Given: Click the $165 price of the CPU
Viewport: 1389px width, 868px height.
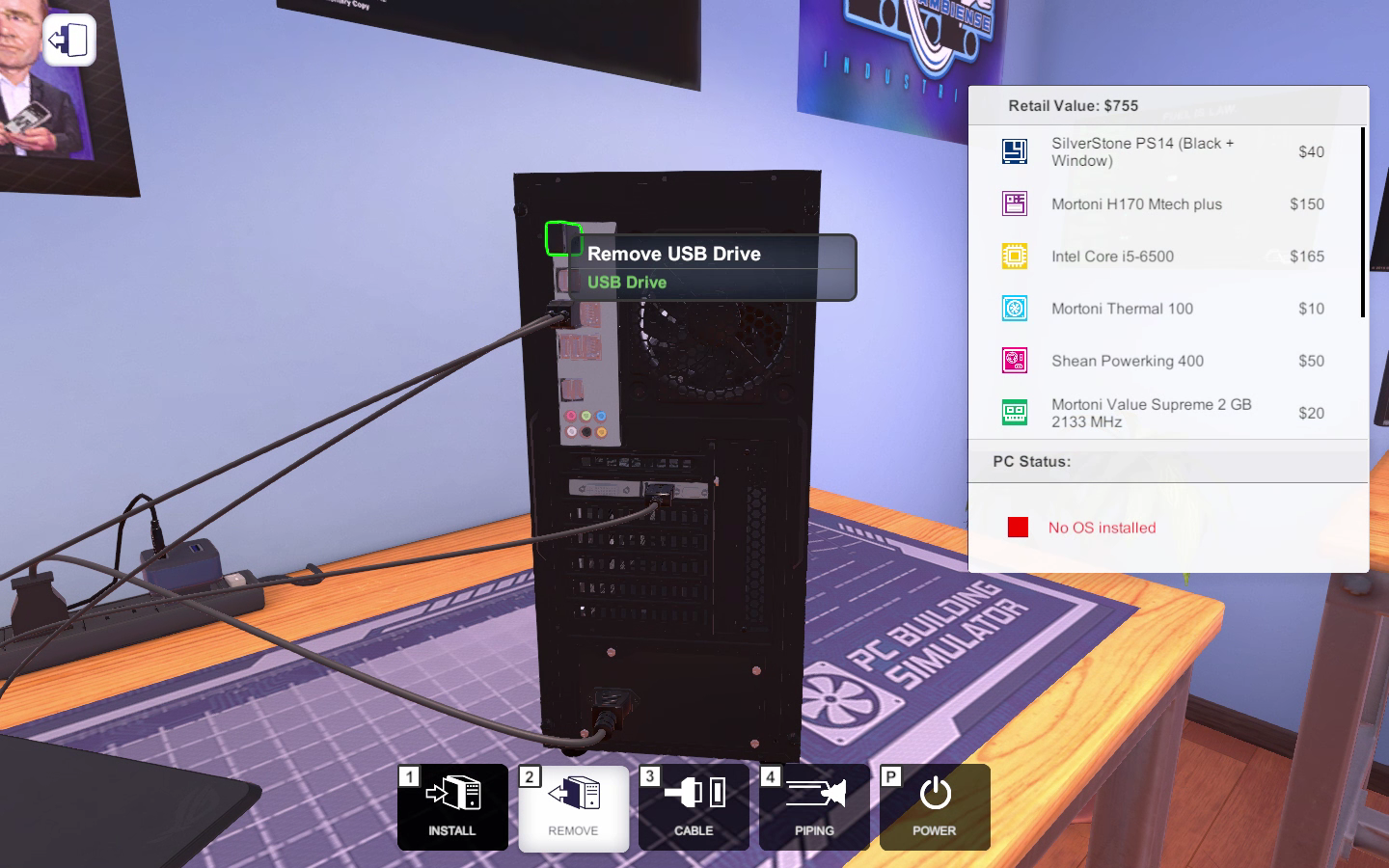Looking at the screenshot, I should click(1307, 257).
